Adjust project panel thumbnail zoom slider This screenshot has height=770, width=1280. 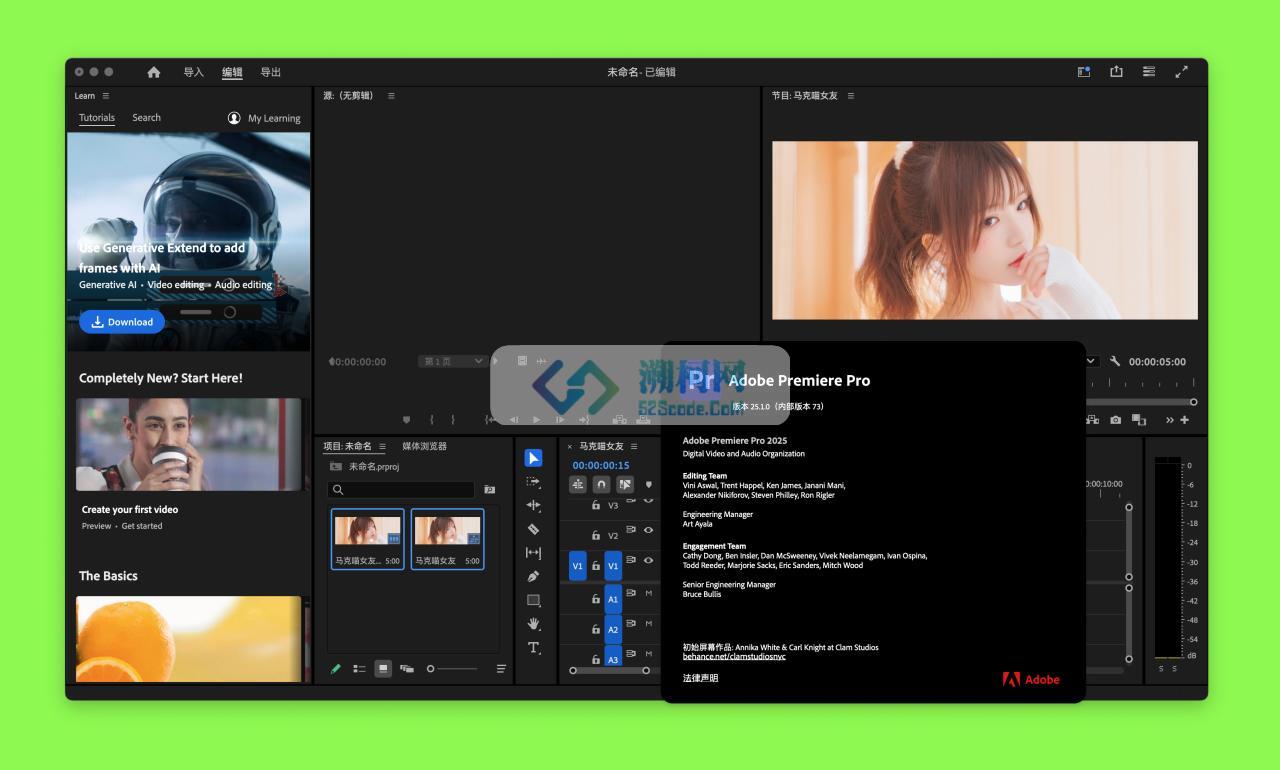(x=452, y=669)
